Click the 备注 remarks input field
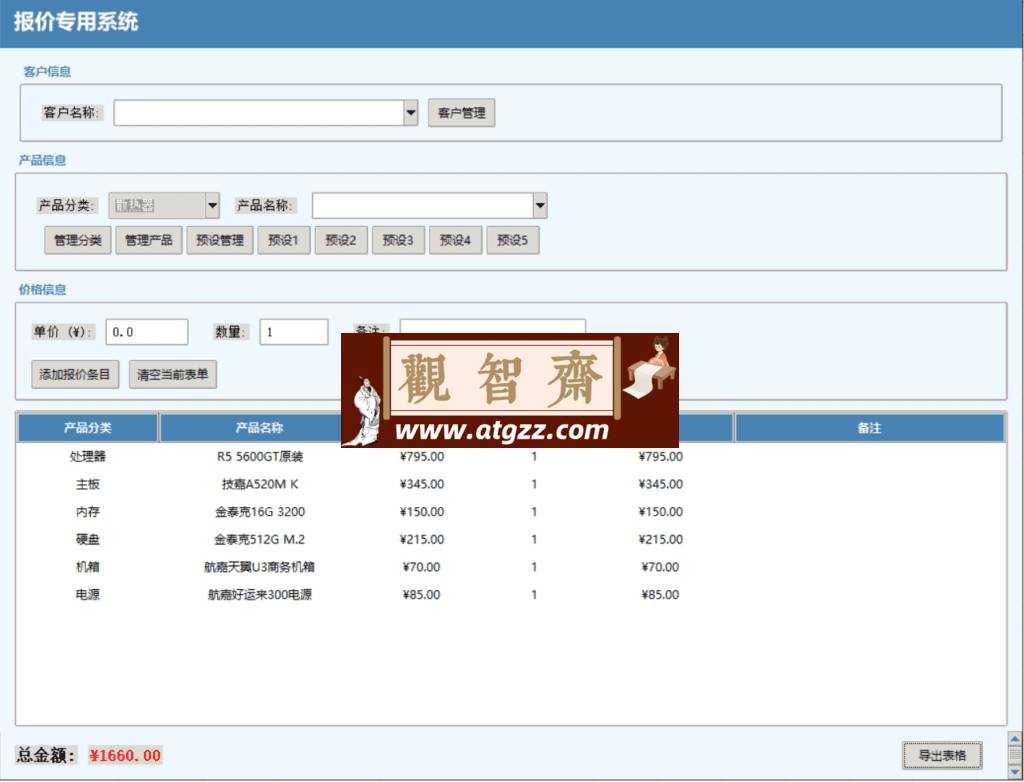 pos(492,326)
